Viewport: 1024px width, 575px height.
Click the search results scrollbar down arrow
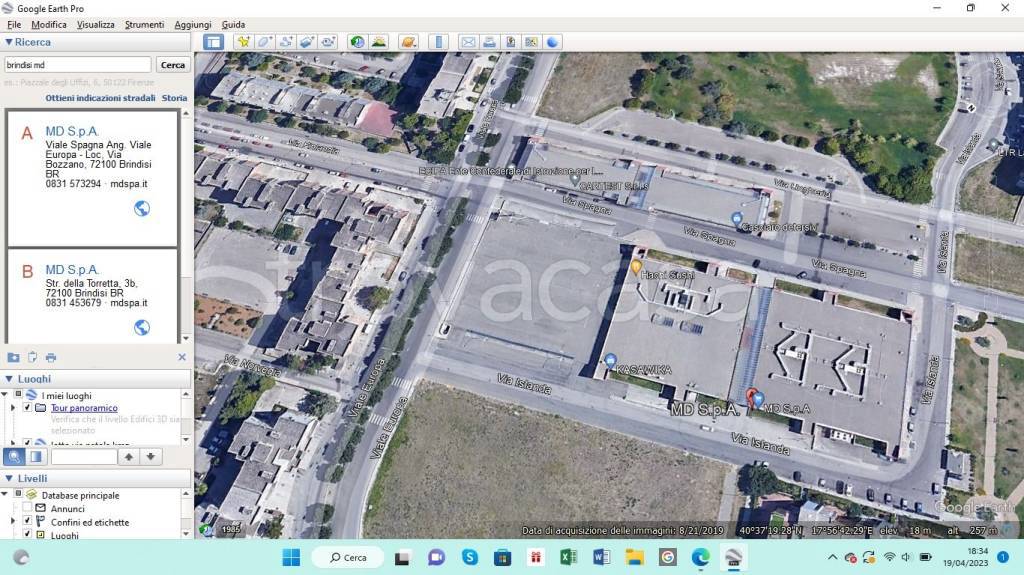pyautogui.click(x=186, y=338)
